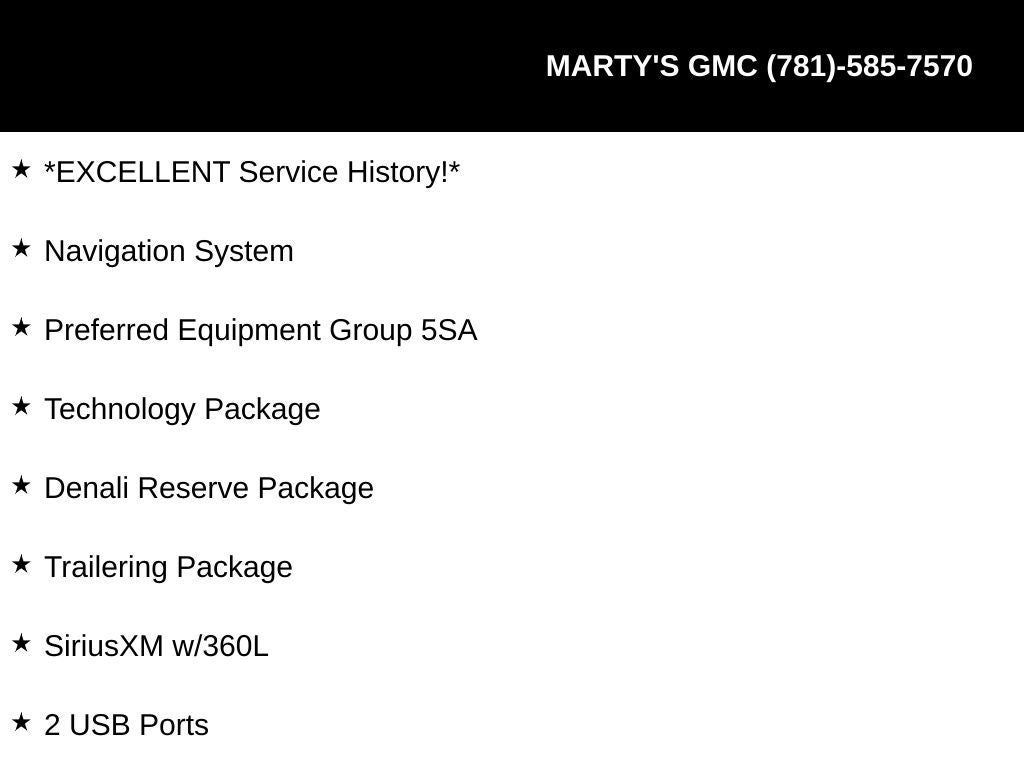The height and width of the screenshot is (768, 1024).
Task: Select the Denali Reserve Package text
Action: [x=209, y=488]
